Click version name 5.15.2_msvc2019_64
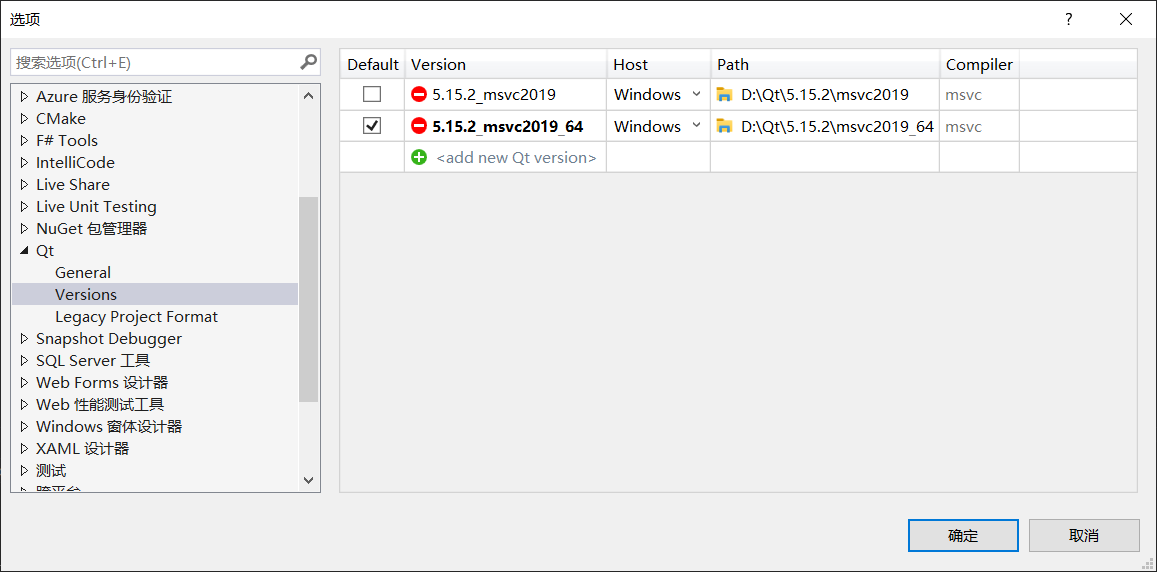Image resolution: width=1157 pixels, height=572 pixels. pos(508,126)
